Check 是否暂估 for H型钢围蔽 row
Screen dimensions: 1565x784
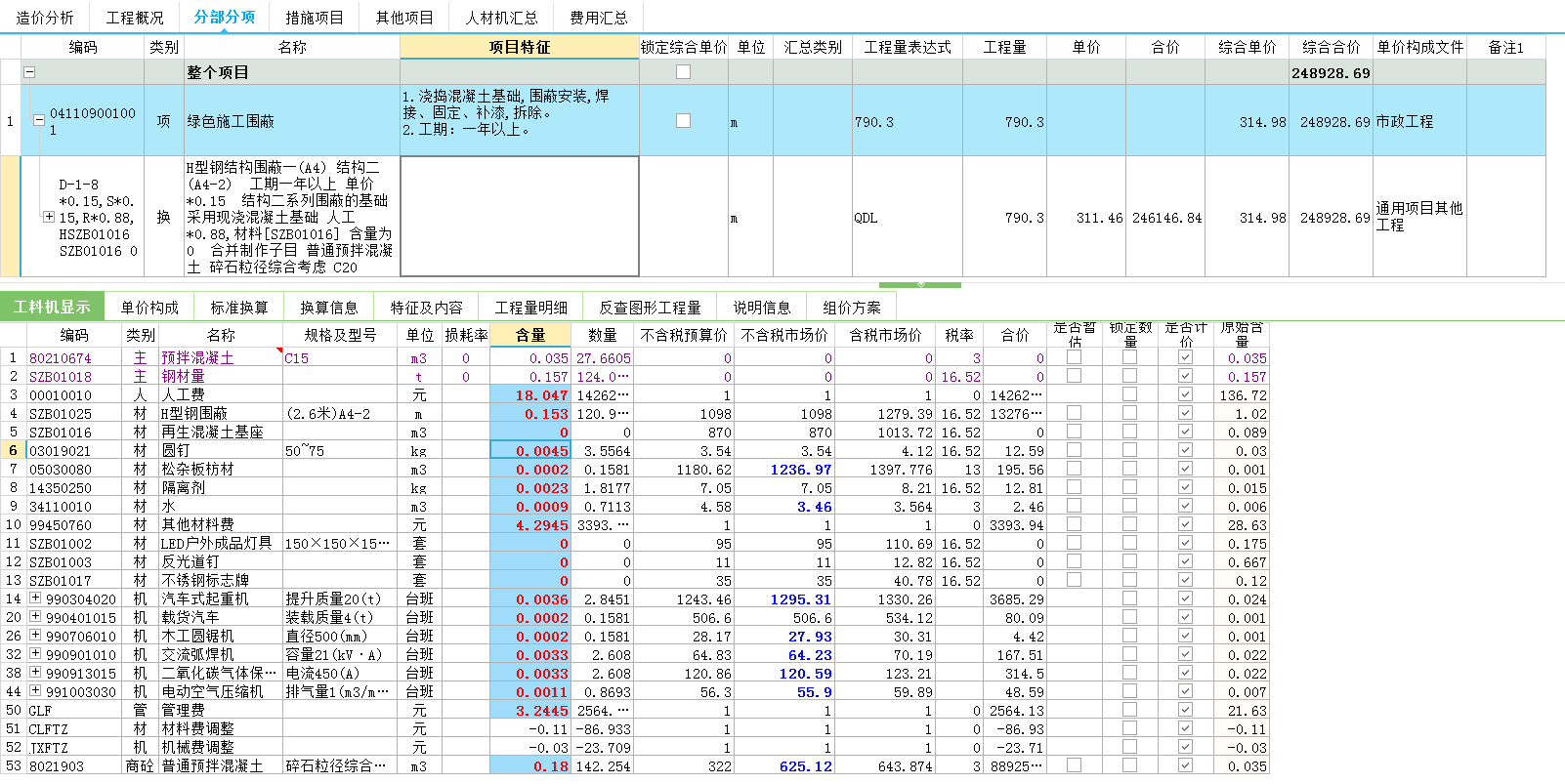tap(1074, 413)
